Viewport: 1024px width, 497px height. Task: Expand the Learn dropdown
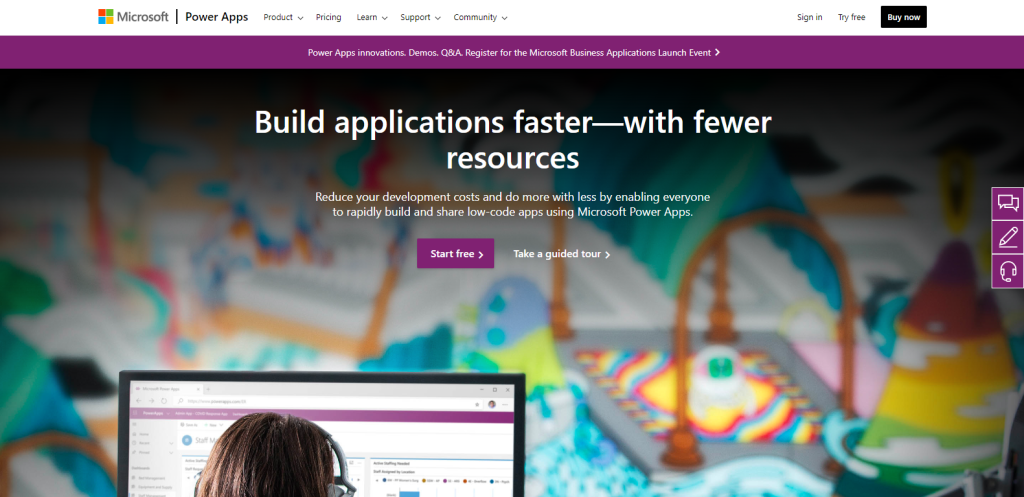pos(372,18)
